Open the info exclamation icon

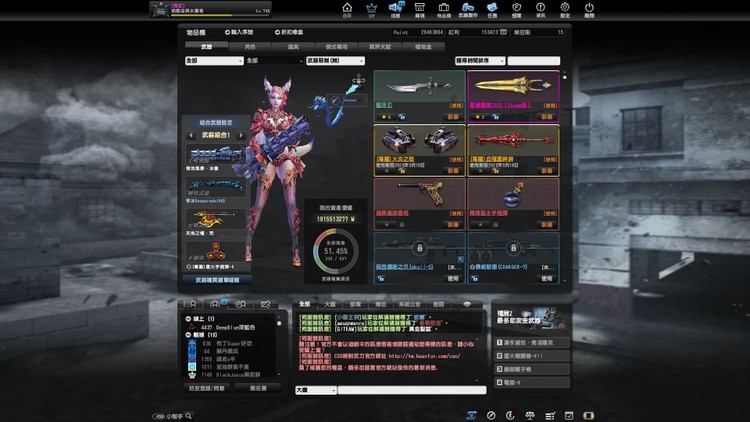click(x=540, y=9)
